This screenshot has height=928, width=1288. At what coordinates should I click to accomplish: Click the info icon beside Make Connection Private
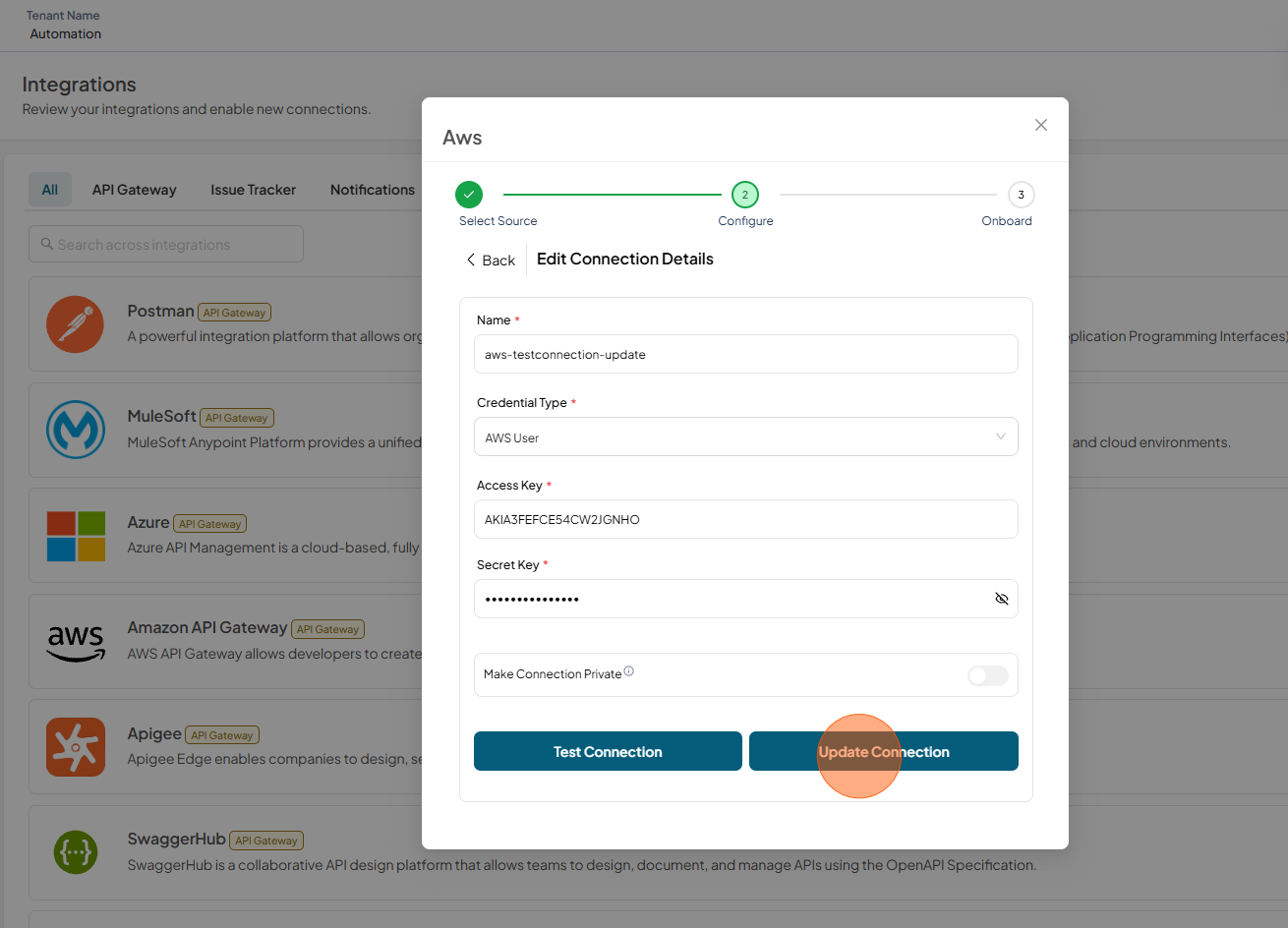click(629, 671)
